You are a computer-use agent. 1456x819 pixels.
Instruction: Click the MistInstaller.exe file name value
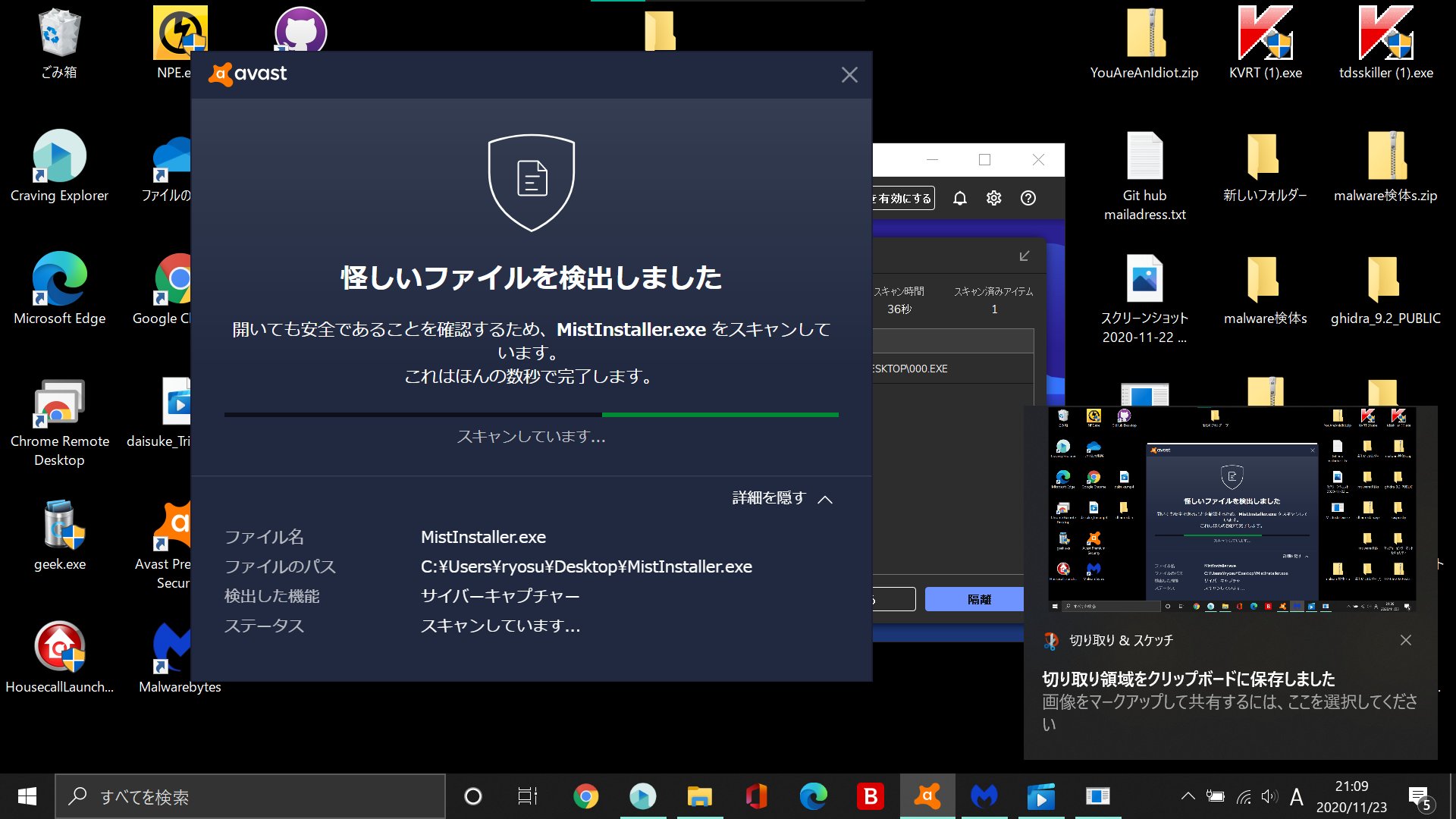(483, 537)
